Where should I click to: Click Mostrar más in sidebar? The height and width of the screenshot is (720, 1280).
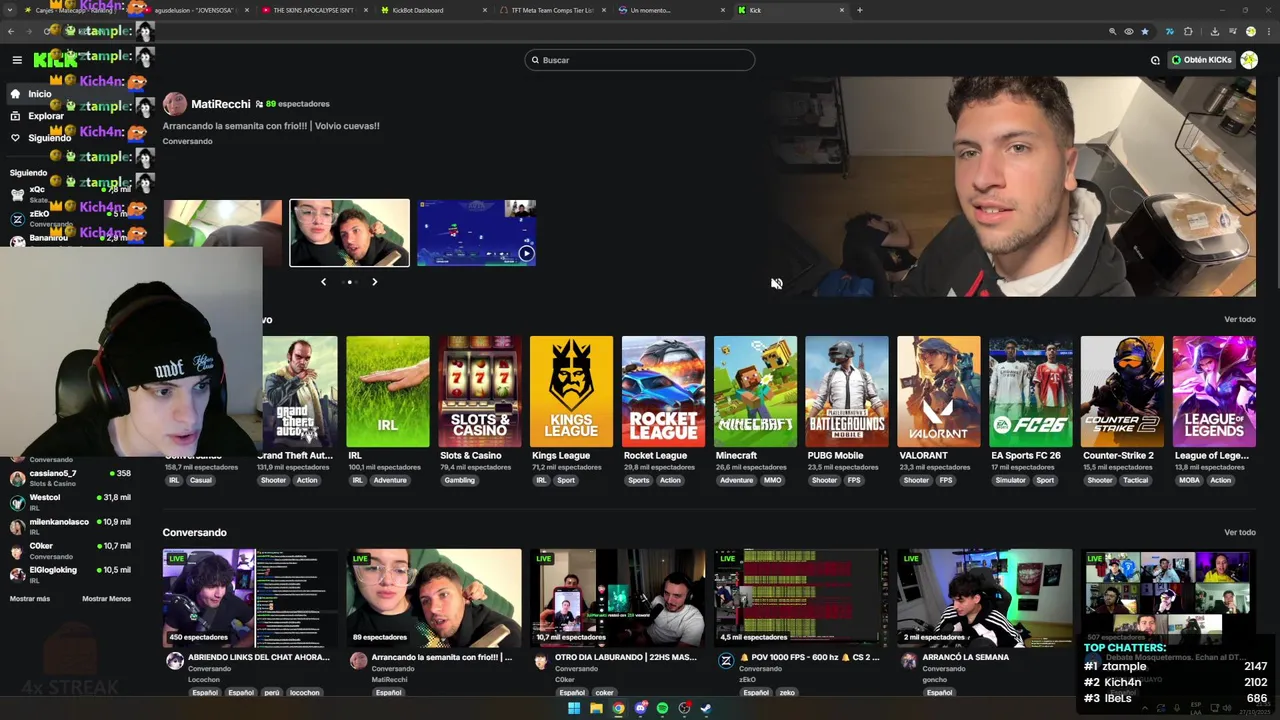(x=30, y=599)
